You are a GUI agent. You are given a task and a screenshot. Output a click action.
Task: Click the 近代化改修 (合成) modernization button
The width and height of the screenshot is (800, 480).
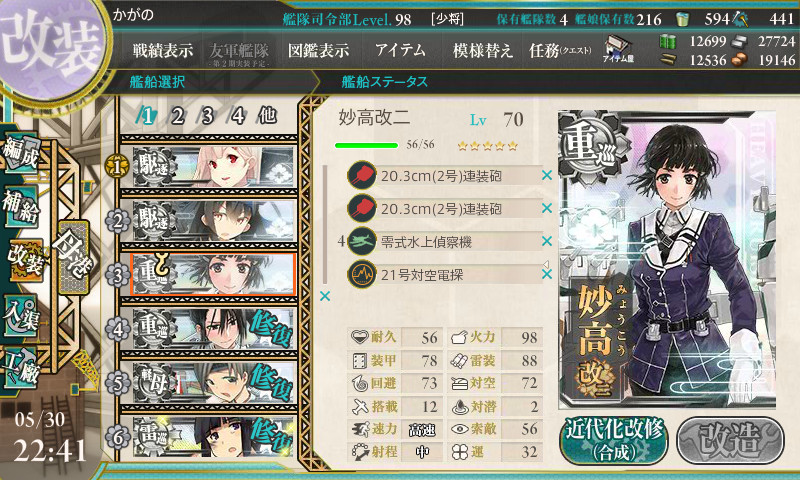[x=614, y=440]
